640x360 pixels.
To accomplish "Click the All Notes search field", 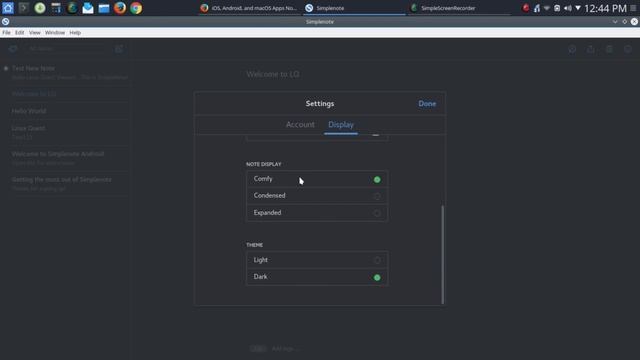I will [67, 49].
